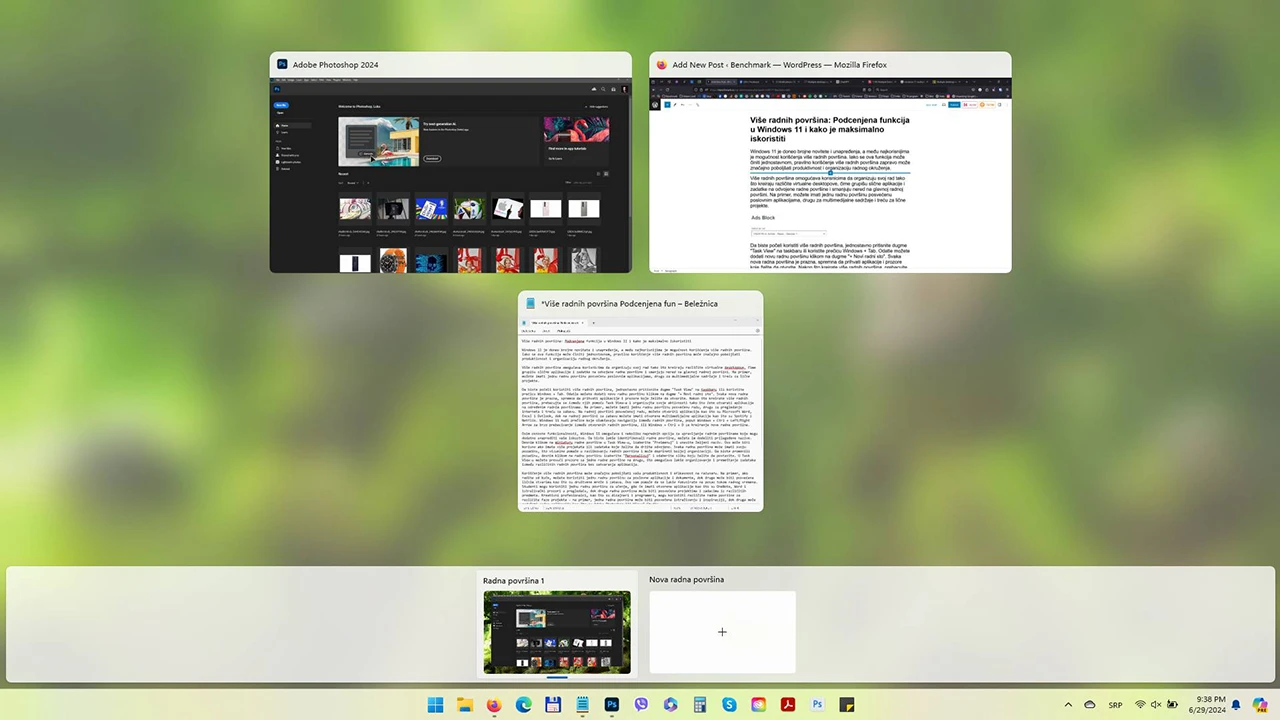
Task: Open Notepad from the taskbar
Action: [582, 705]
